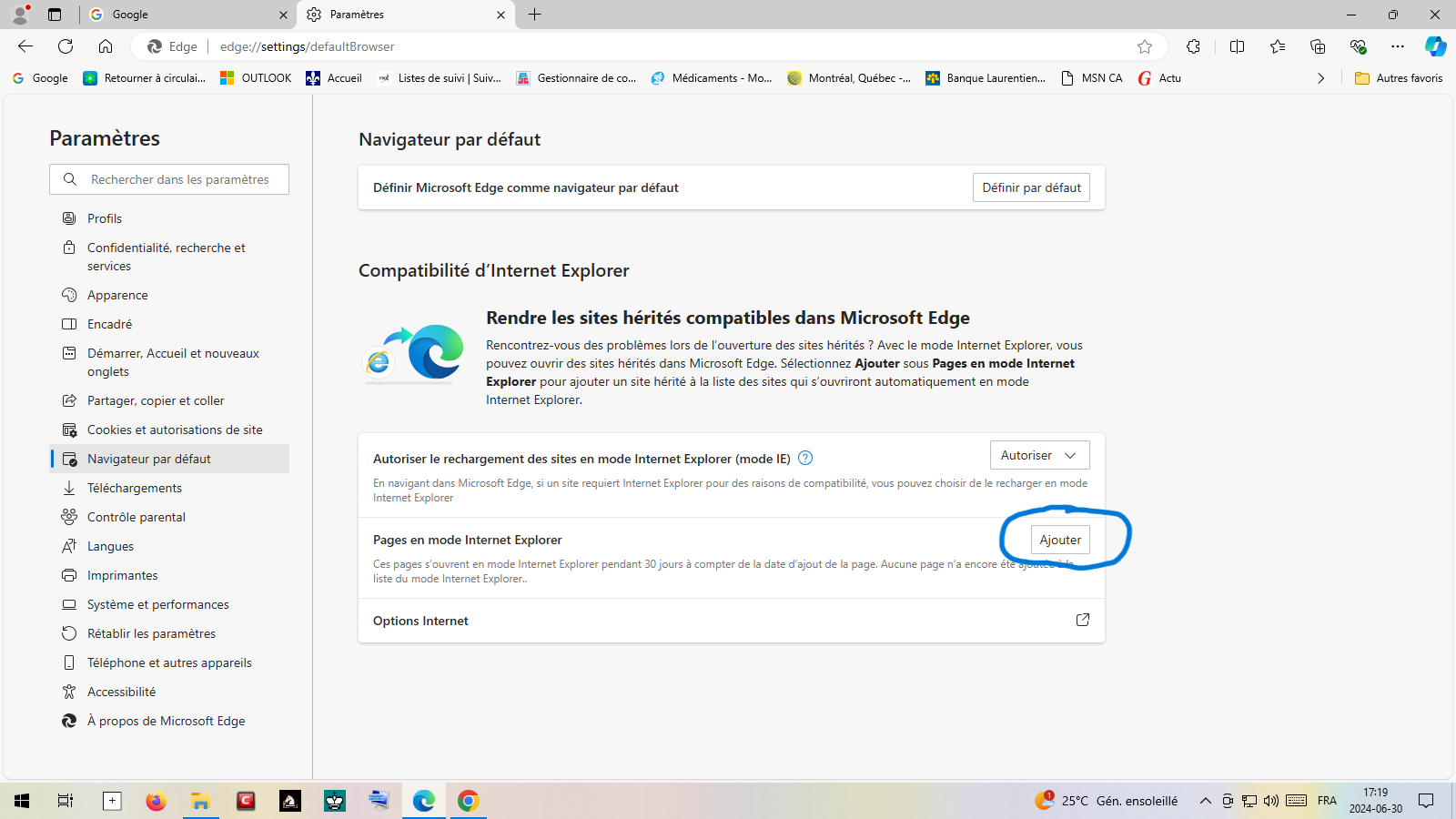Open Confidentialité, recherche et services section
The width and height of the screenshot is (1456, 819).
click(x=169, y=257)
